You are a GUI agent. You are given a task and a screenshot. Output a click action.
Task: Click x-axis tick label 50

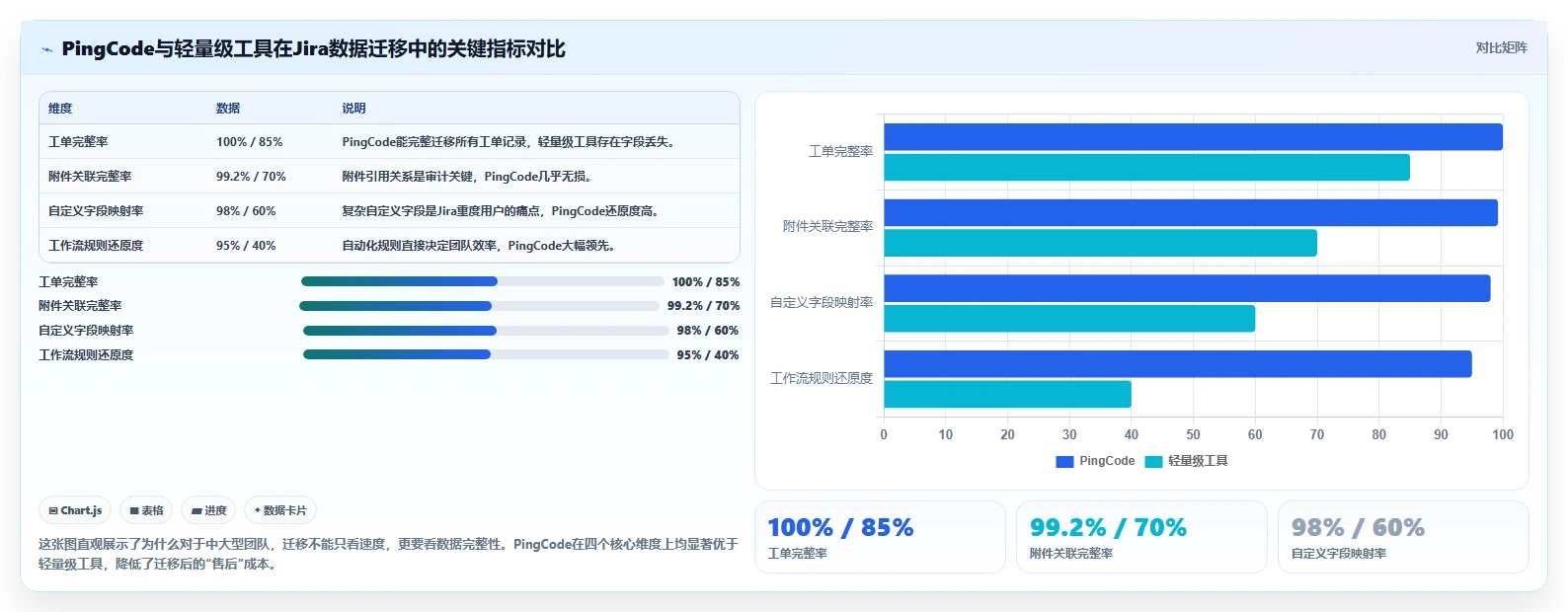pos(1193,435)
